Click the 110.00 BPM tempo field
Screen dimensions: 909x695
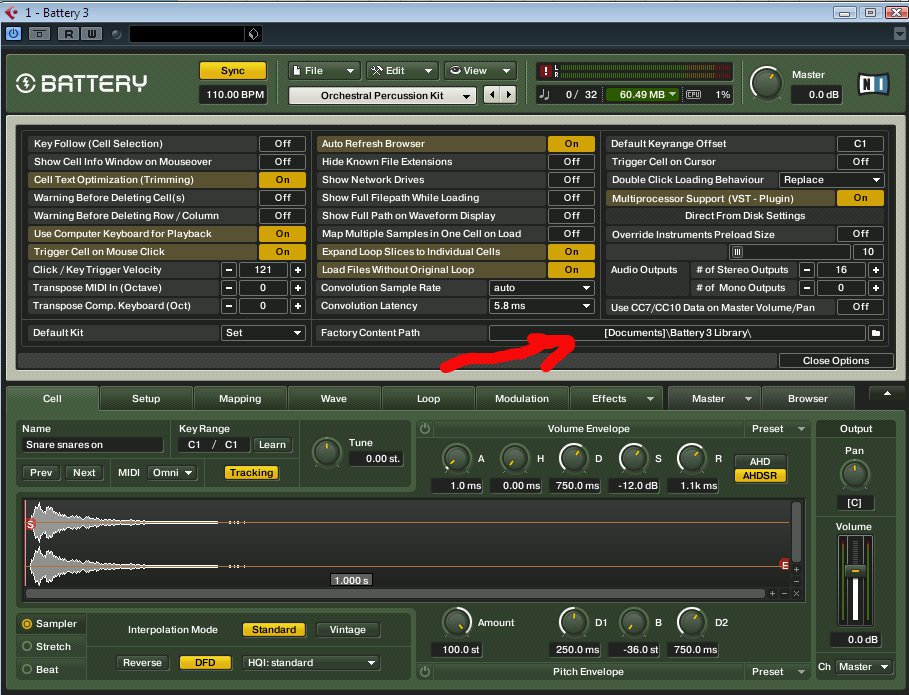[233, 94]
